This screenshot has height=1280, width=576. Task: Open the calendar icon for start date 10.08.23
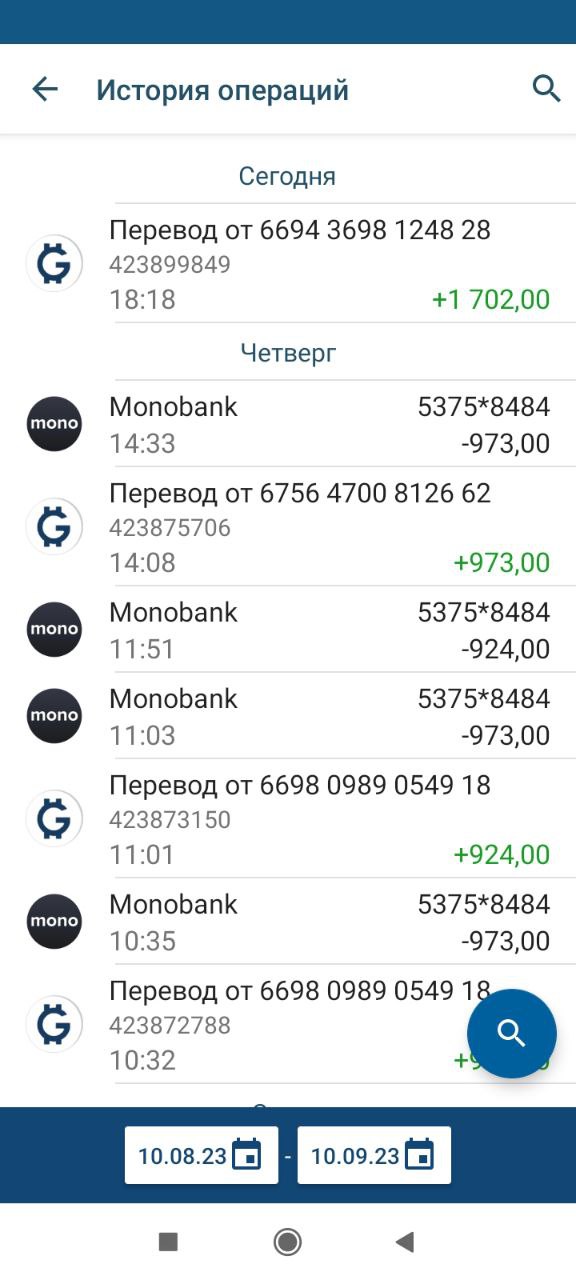coord(246,1155)
